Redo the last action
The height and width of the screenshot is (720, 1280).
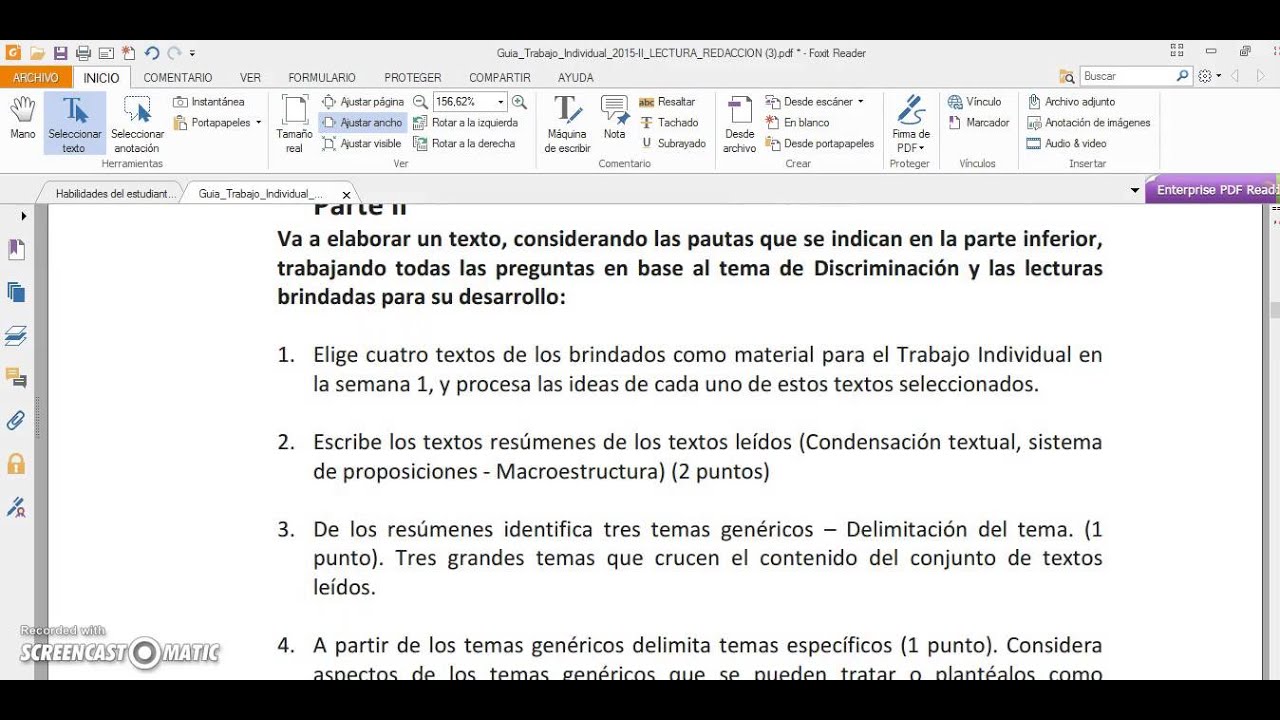tap(175, 53)
